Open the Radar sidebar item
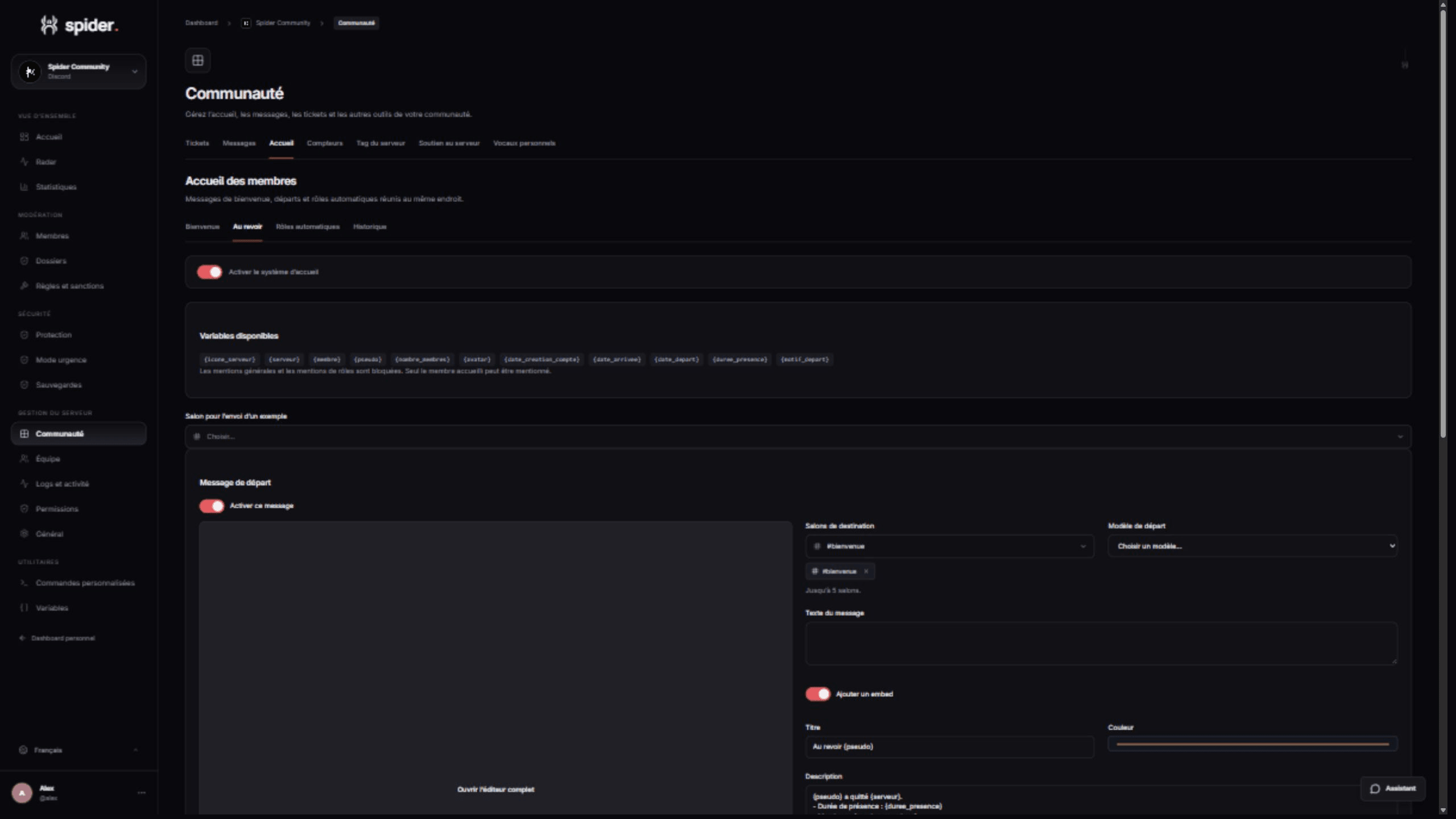Screen dimensions: 1456x819 pos(78,162)
